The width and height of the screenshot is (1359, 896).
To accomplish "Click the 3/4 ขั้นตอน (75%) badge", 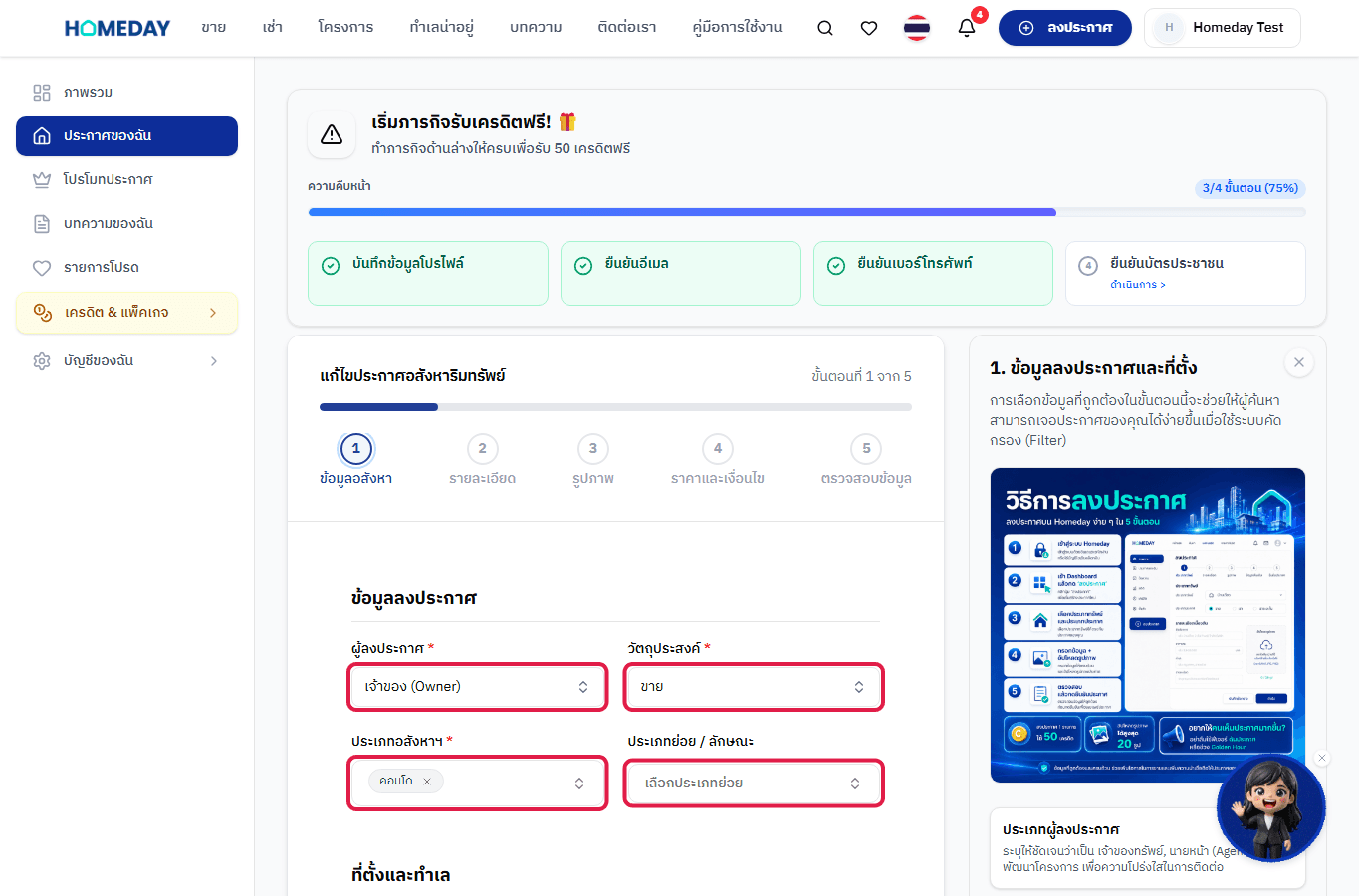I will pyautogui.click(x=1250, y=188).
